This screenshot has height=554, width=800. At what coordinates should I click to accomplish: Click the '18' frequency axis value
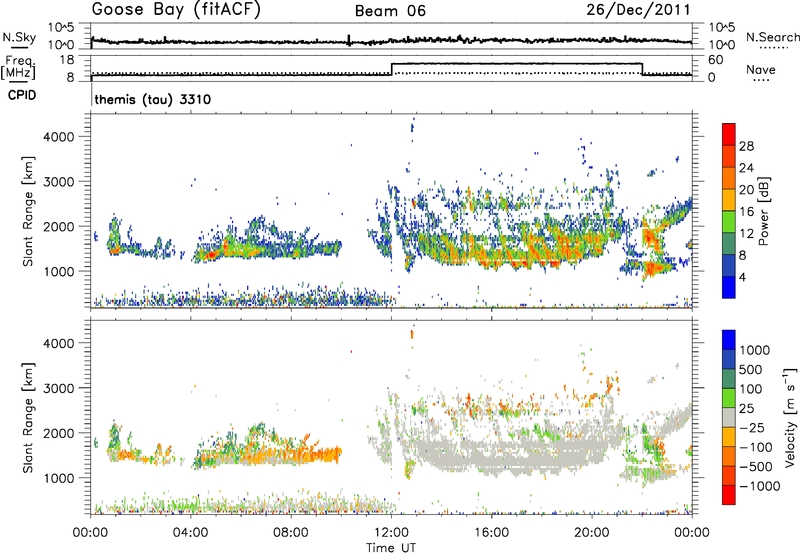(x=66, y=60)
